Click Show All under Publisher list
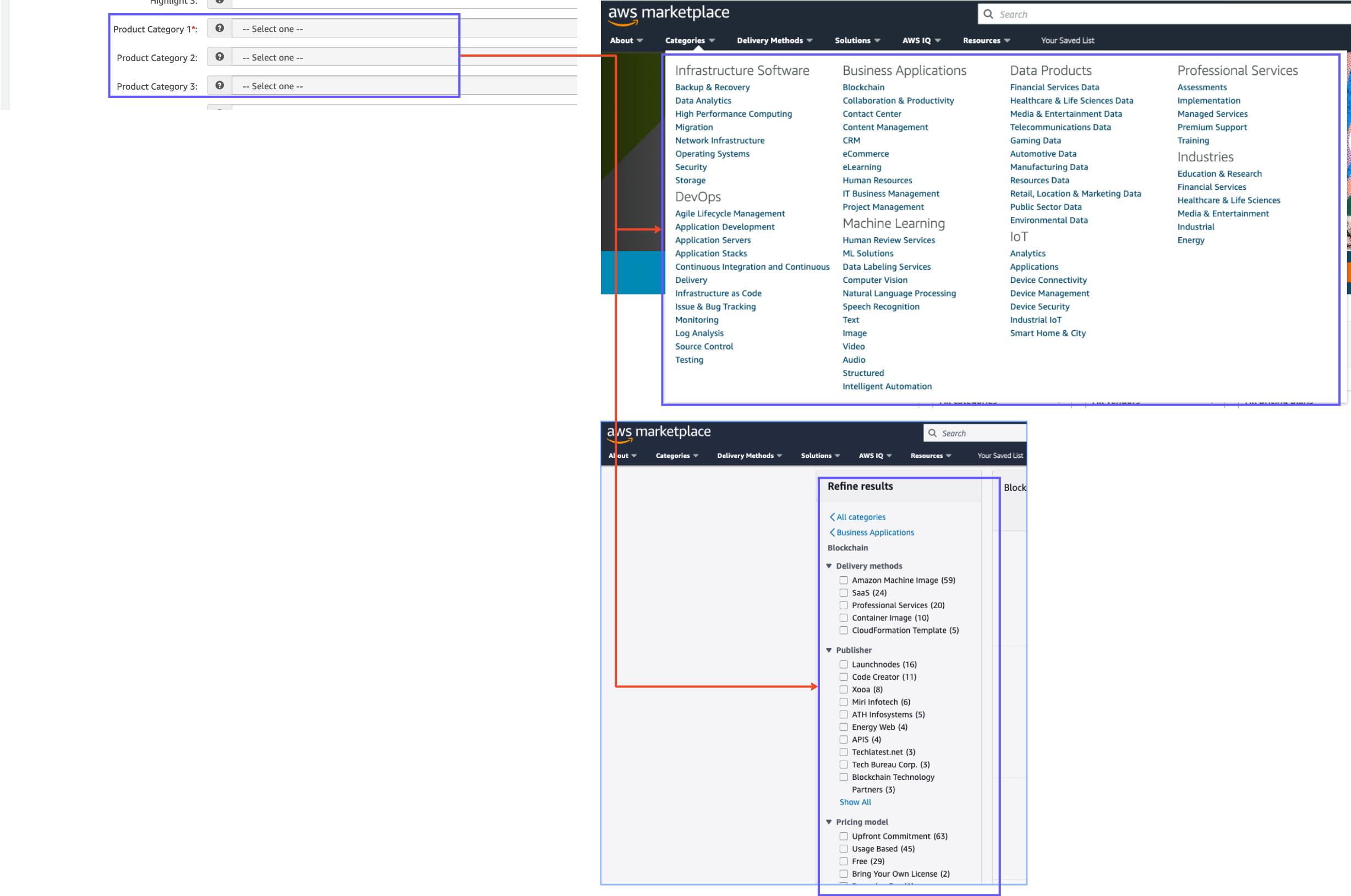The height and width of the screenshot is (896, 1351). tap(855, 802)
